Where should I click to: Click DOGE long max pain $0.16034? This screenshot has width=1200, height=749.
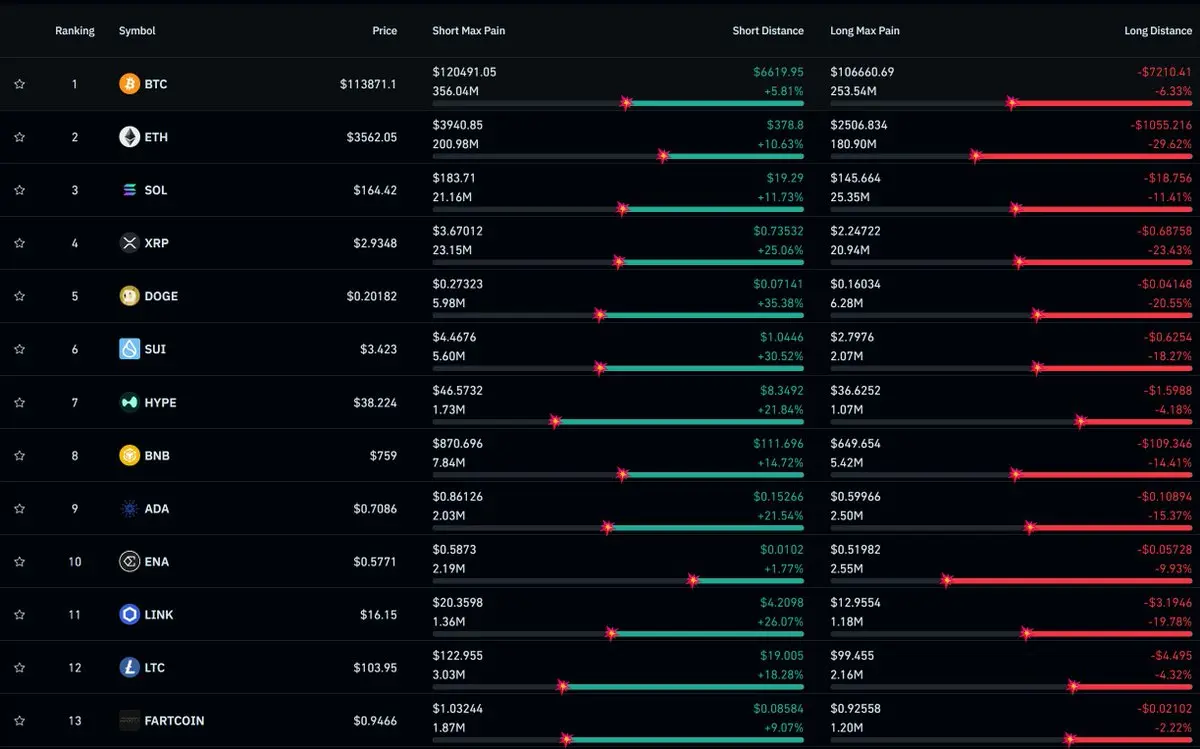point(857,284)
